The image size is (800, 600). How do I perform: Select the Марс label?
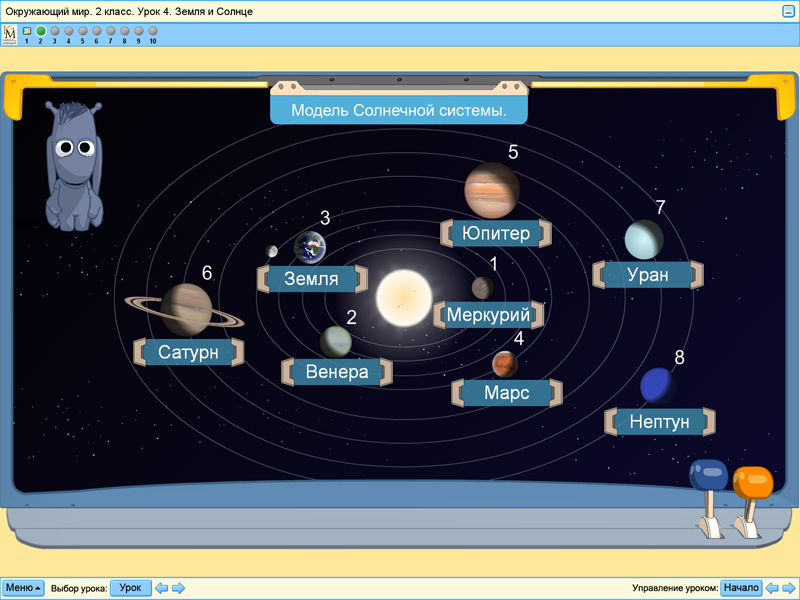pyautogui.click(x=507, y=393)
